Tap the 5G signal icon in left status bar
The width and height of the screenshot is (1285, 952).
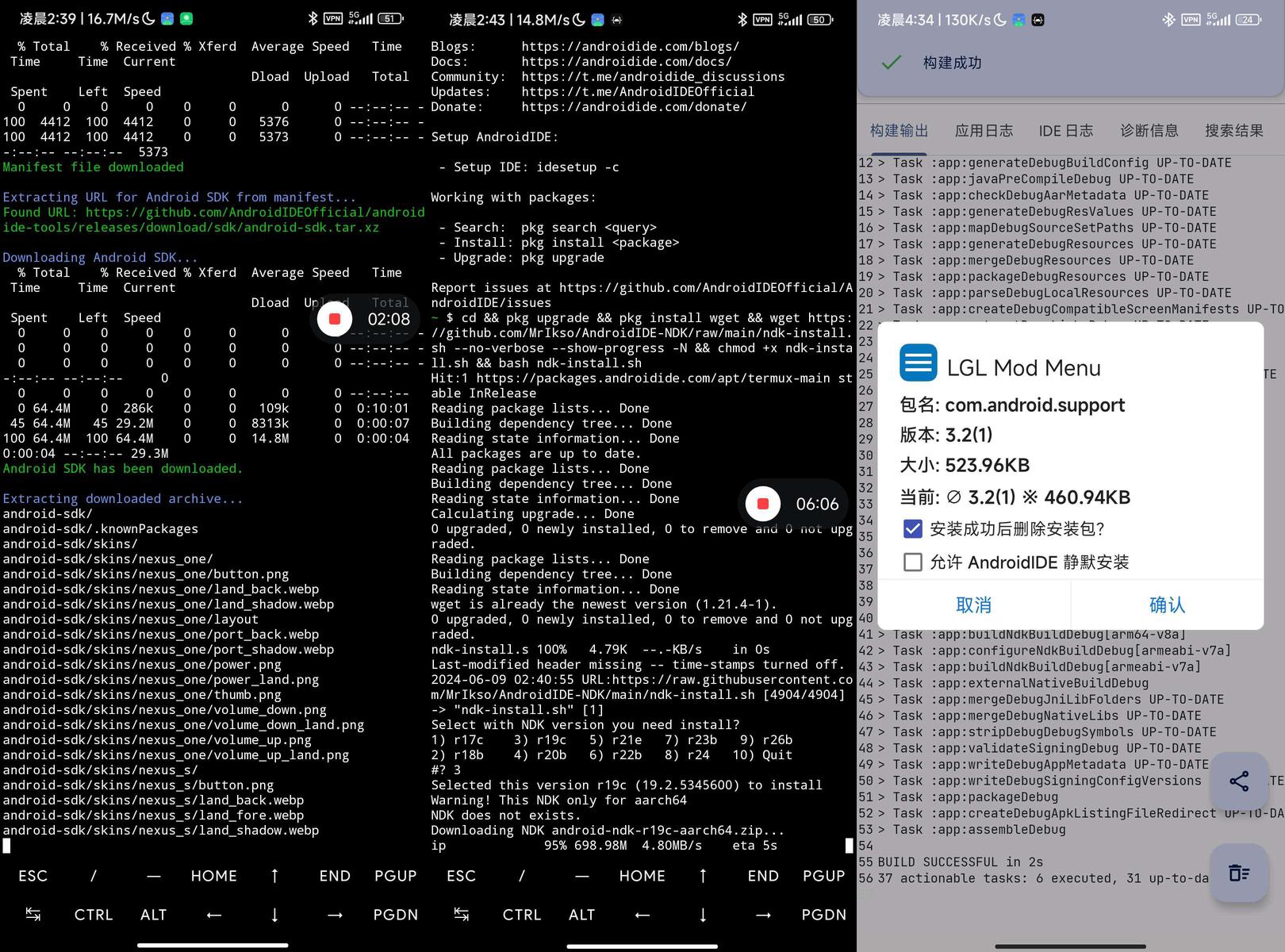[x=360, y=19]
